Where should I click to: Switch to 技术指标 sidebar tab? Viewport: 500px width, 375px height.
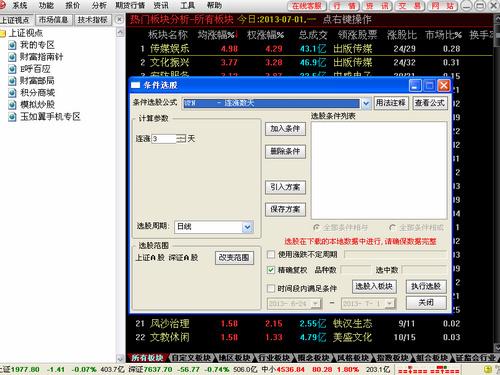[93, 20]
